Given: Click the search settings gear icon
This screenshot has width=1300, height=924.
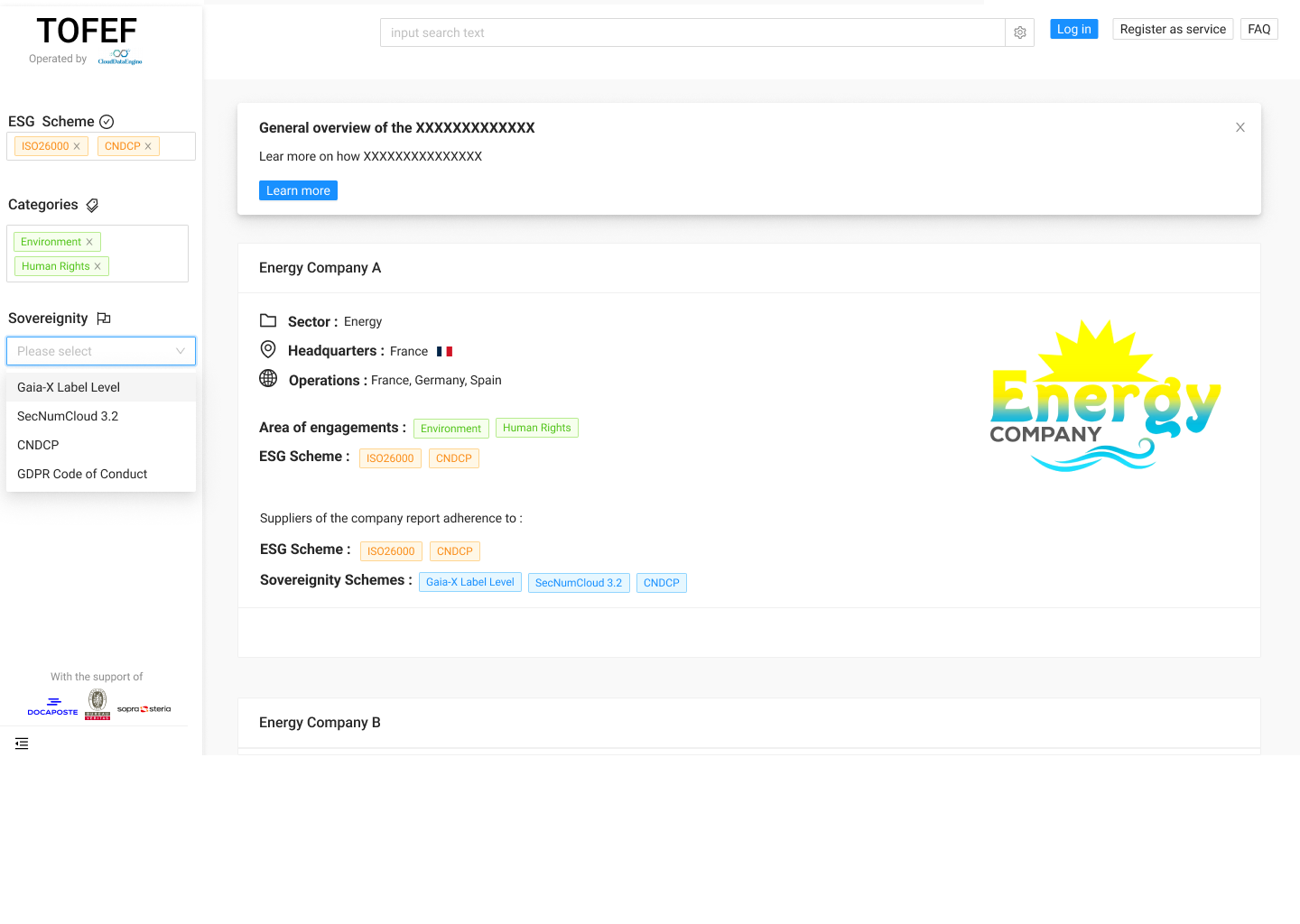Looking at the screenshot, I should pos(1019,32).
